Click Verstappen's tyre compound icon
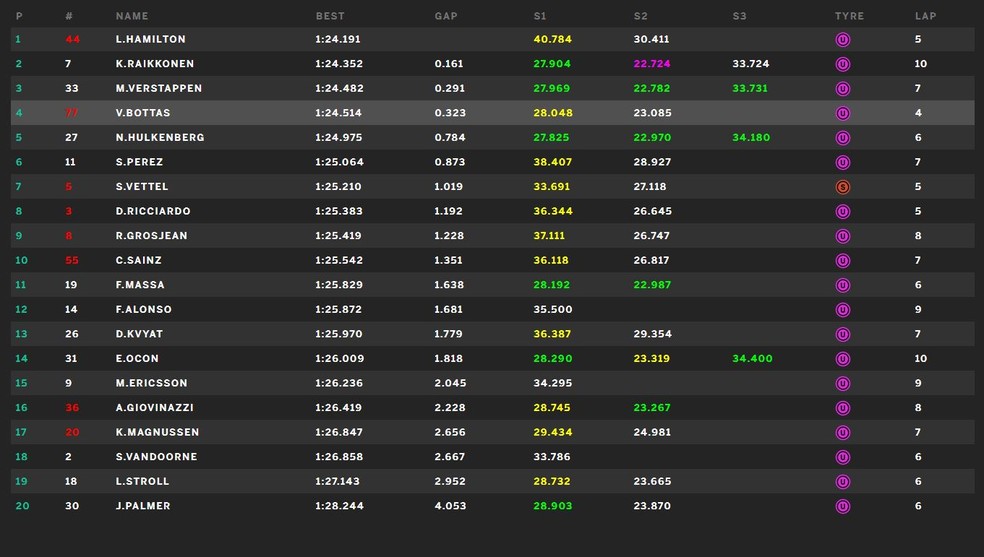 tap(843, 89)
